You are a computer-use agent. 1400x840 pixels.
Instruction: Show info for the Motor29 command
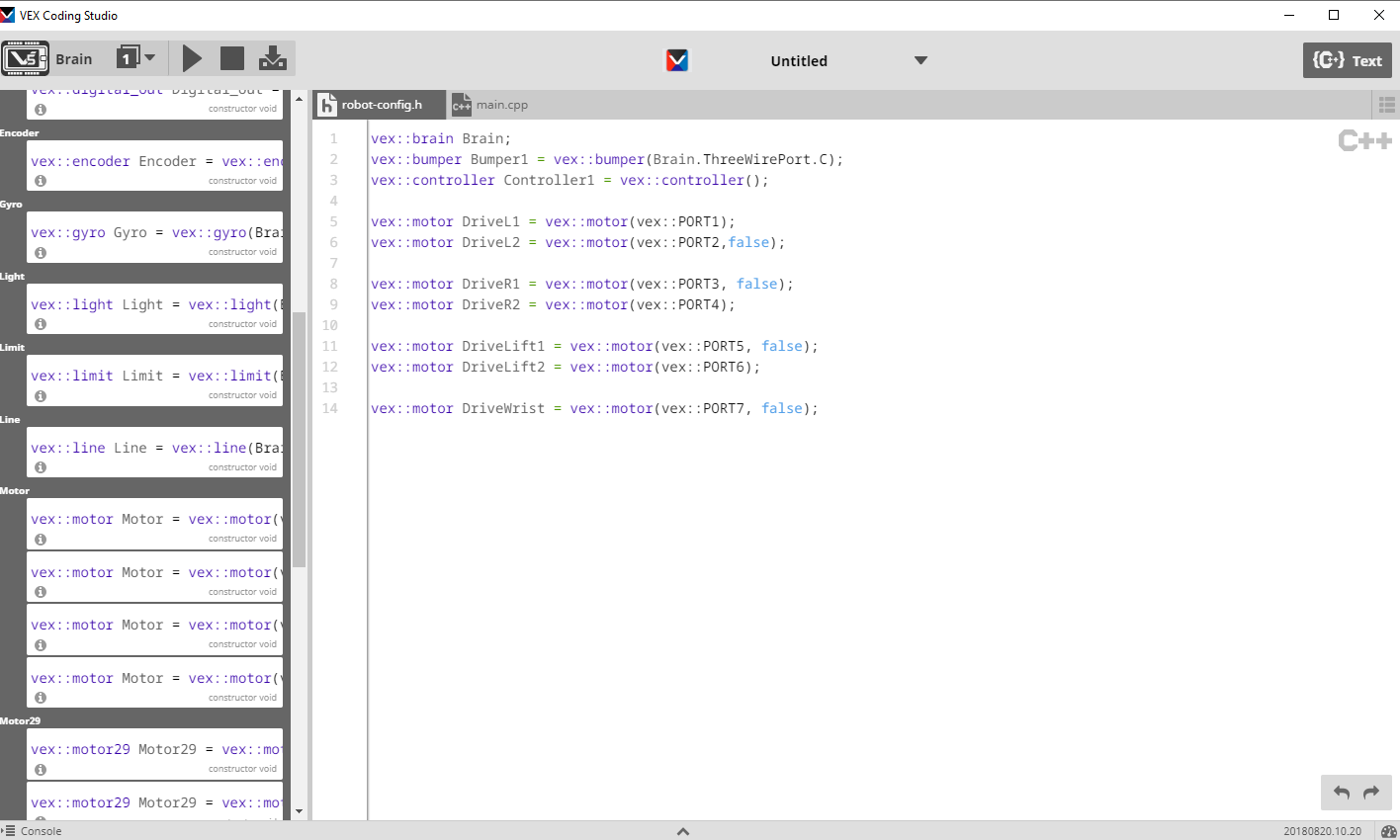41,769
